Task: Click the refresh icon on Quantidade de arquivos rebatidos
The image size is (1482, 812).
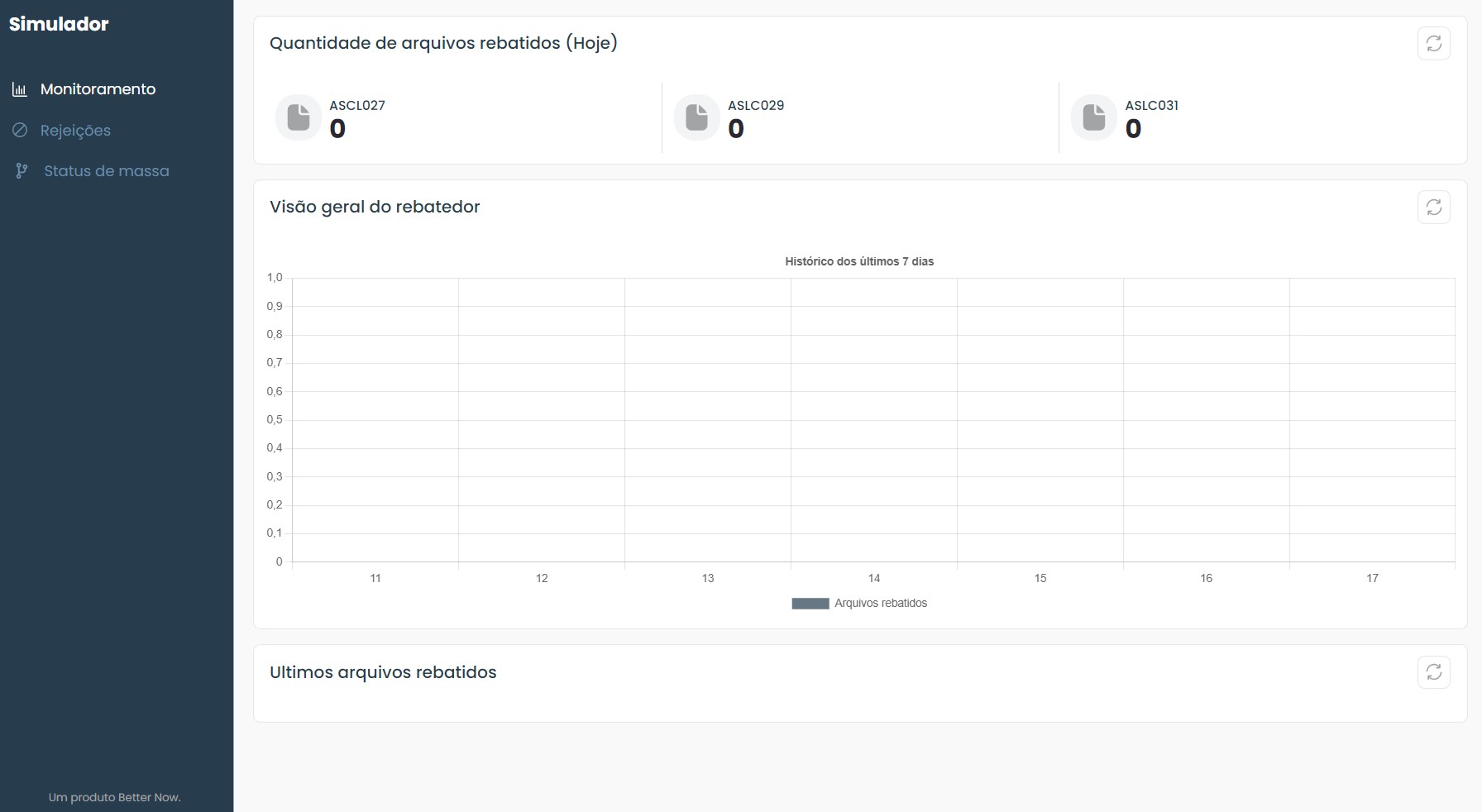Action: (x=1435, y=43)
